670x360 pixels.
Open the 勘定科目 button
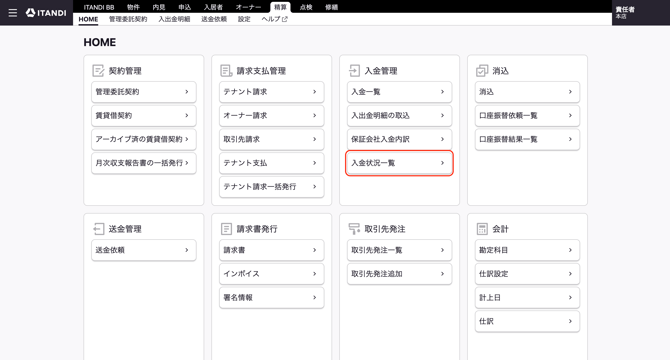pyautogui.click(x=527, y=250)
